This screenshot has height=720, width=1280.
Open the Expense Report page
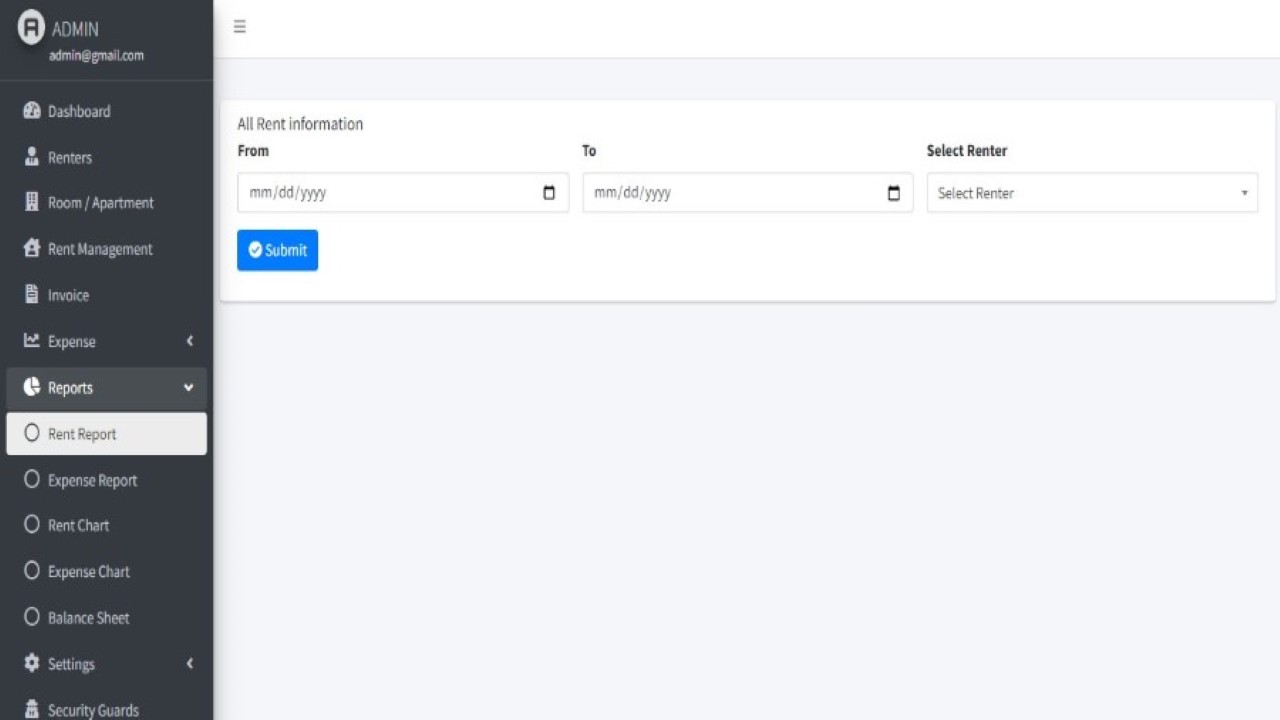click(x=92, y=480)
